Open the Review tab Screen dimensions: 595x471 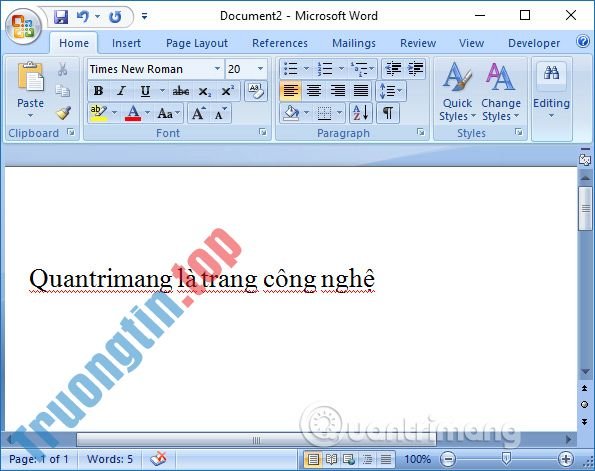coord(418,43)
